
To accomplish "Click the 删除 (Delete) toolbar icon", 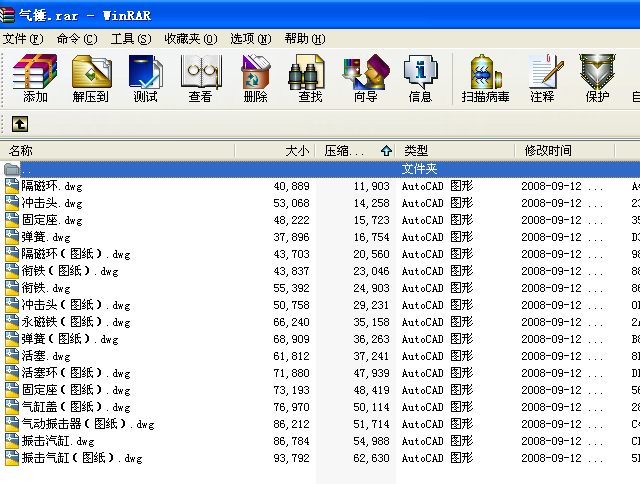I will click(256, 78).
